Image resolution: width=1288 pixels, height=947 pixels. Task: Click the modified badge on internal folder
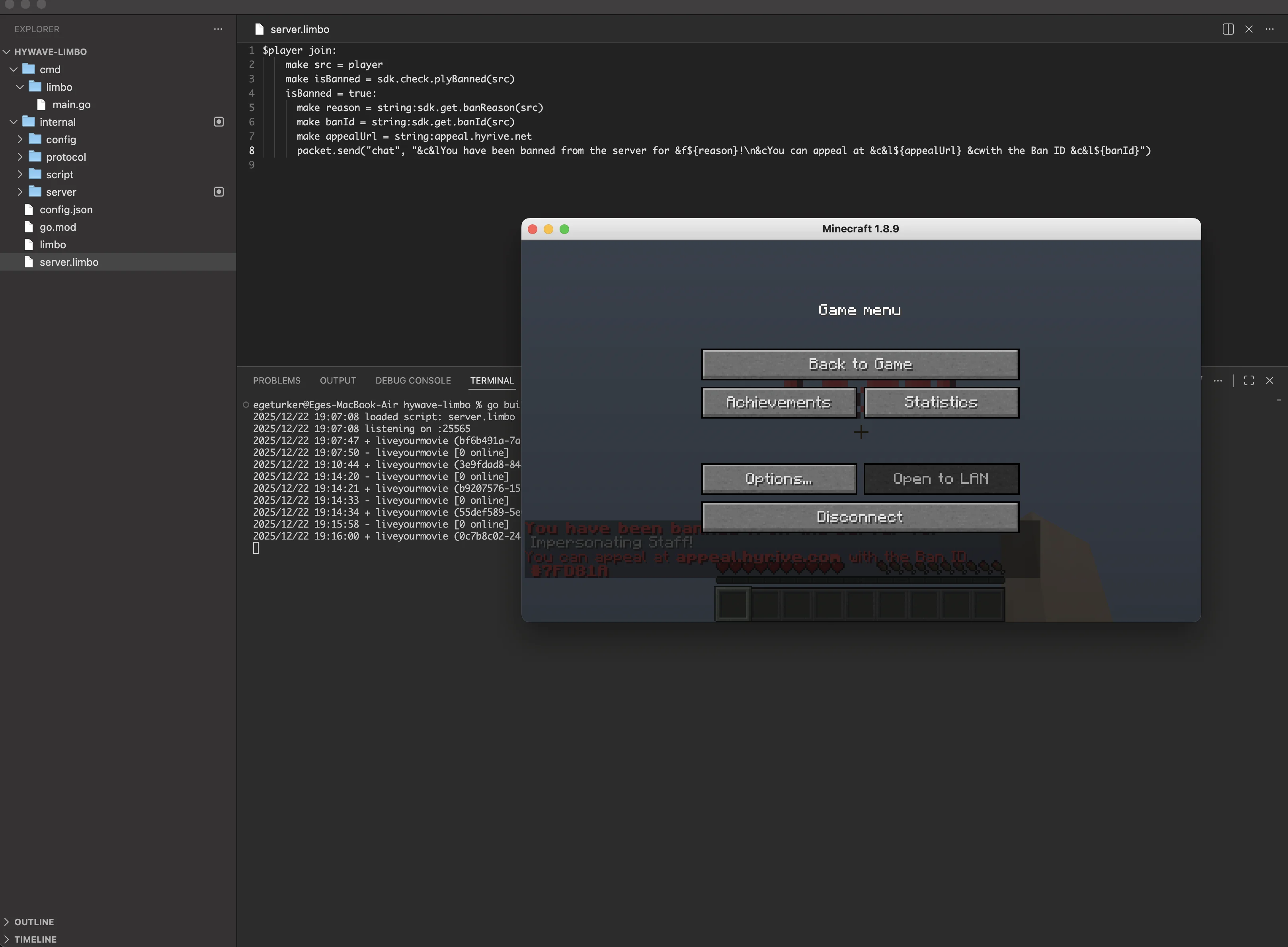click(219, 121)
